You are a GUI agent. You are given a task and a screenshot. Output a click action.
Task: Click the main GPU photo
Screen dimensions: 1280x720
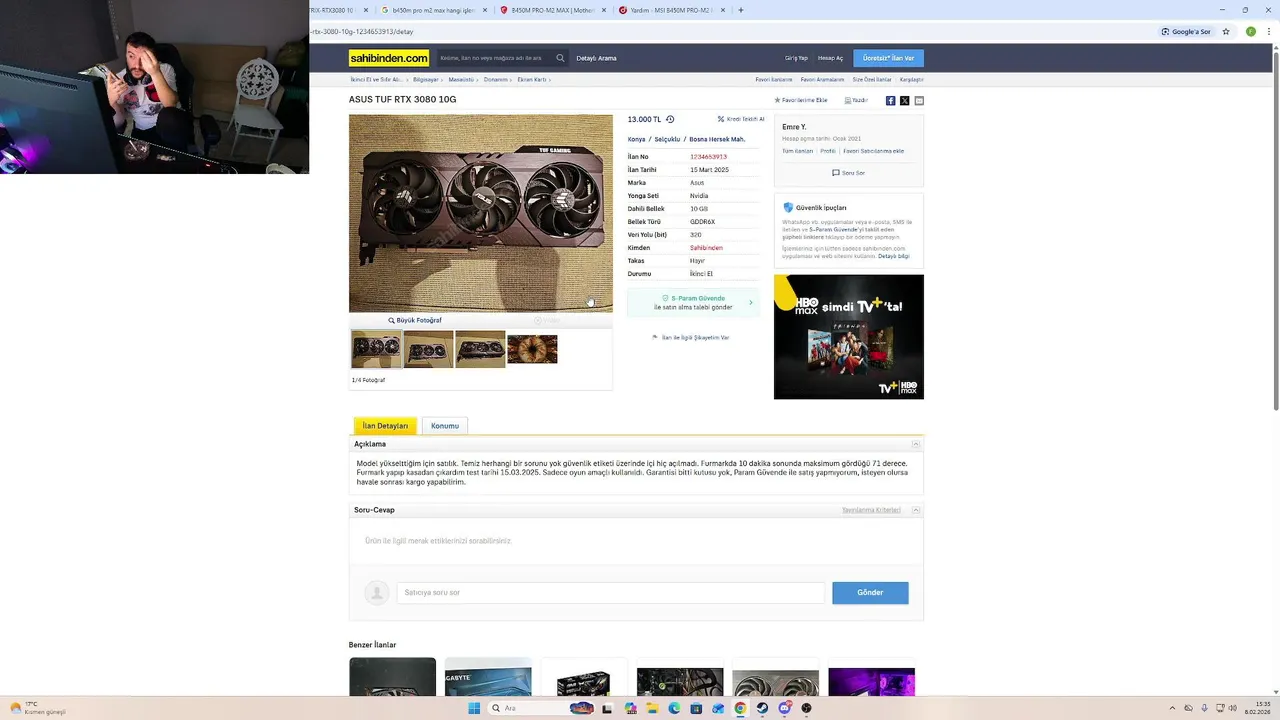click(480, 213)
